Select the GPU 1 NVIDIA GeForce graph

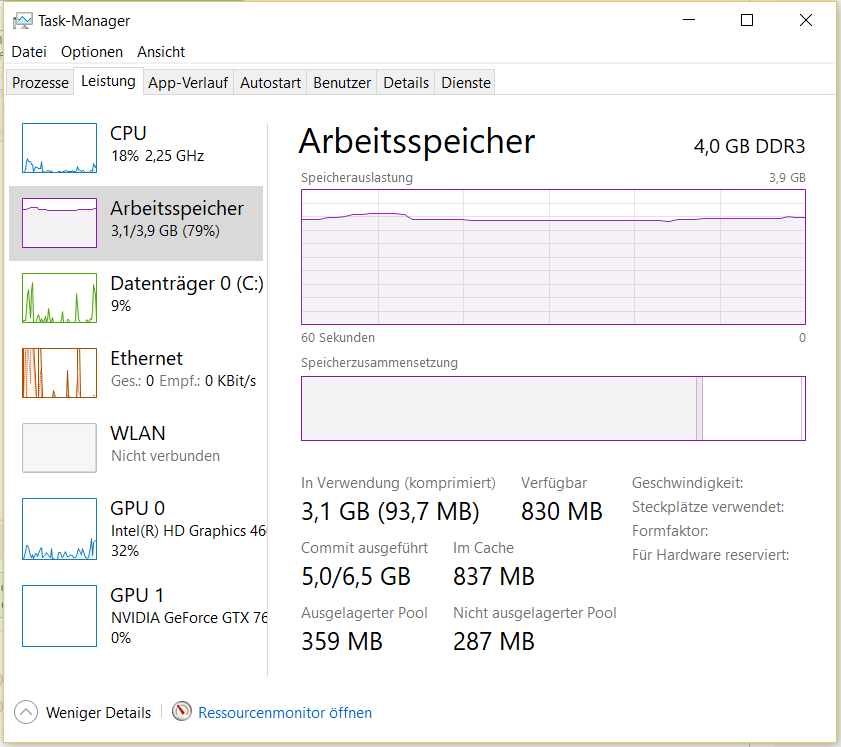coord(59,616)
